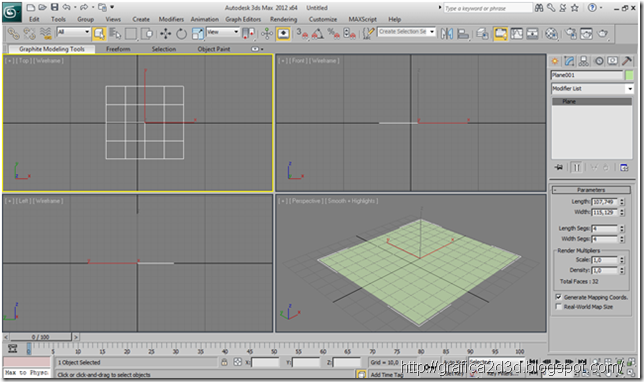Click the Plane001 object color swatch
644x382 pixels.
[x=629, y=75]
